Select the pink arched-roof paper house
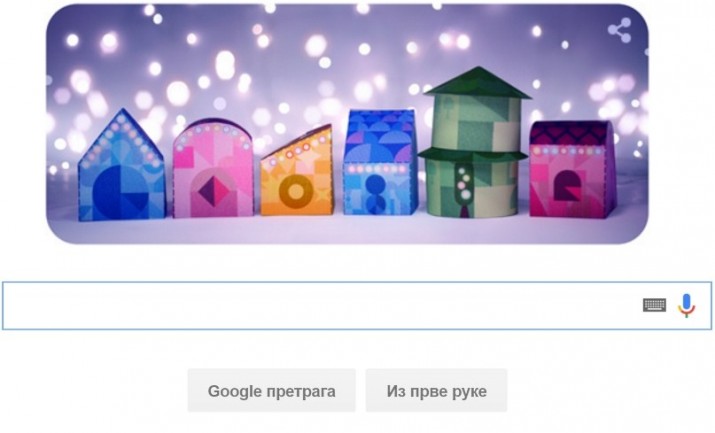Image resolution: width=715 pixels, height=433 pixels. click(x=213, y=169)
